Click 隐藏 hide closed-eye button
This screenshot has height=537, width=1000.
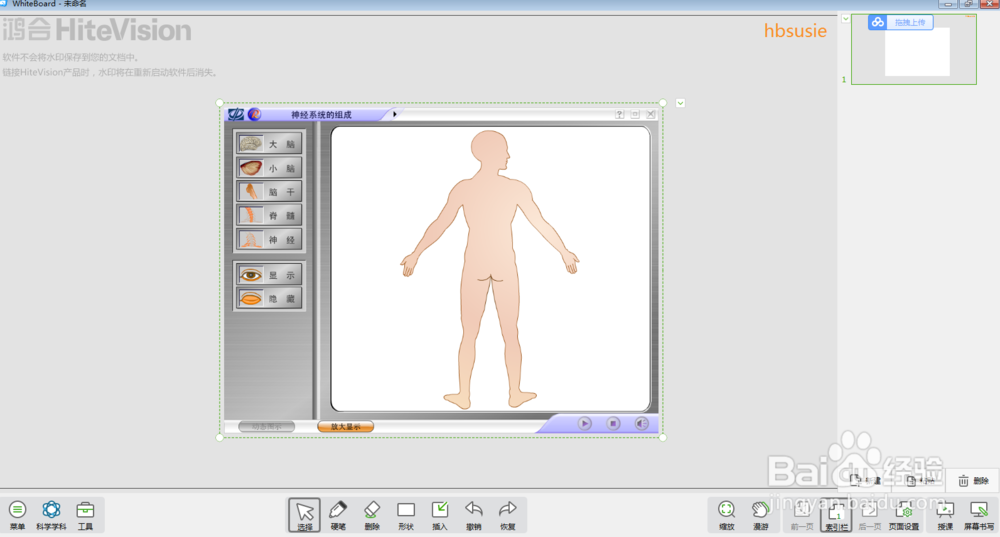269,298
